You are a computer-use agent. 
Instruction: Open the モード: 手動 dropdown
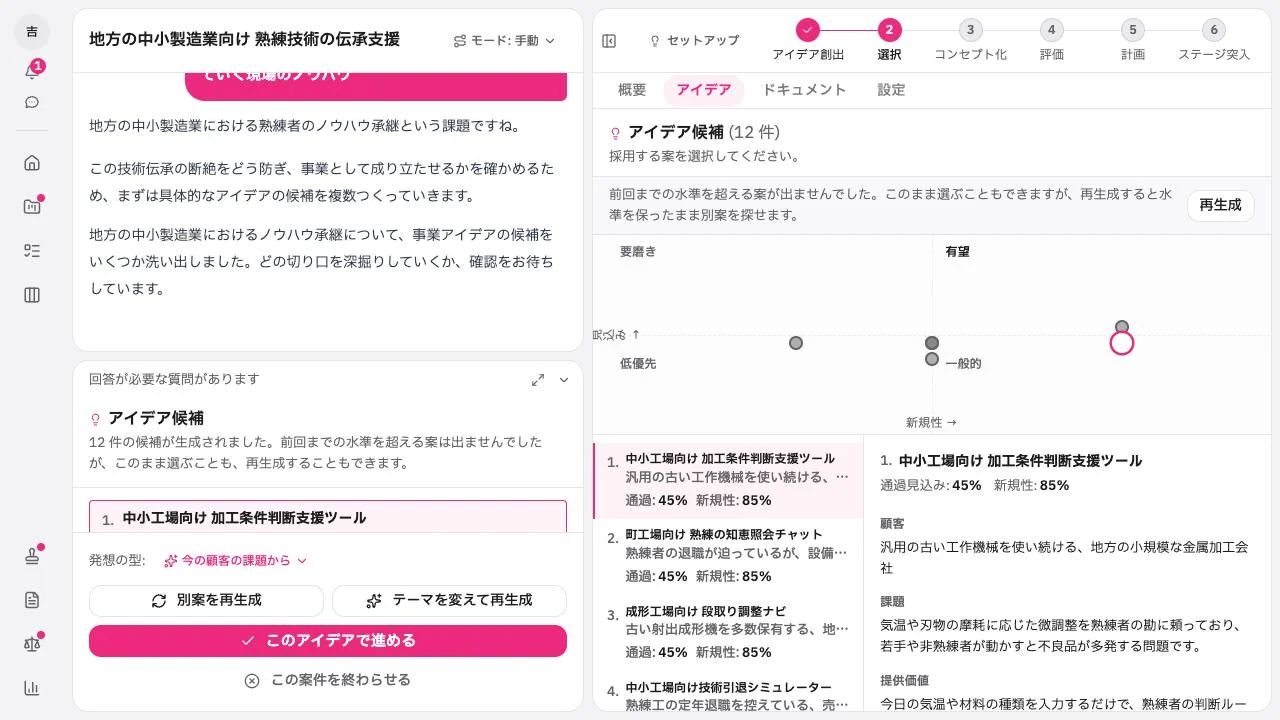click(x=504, y=41)
